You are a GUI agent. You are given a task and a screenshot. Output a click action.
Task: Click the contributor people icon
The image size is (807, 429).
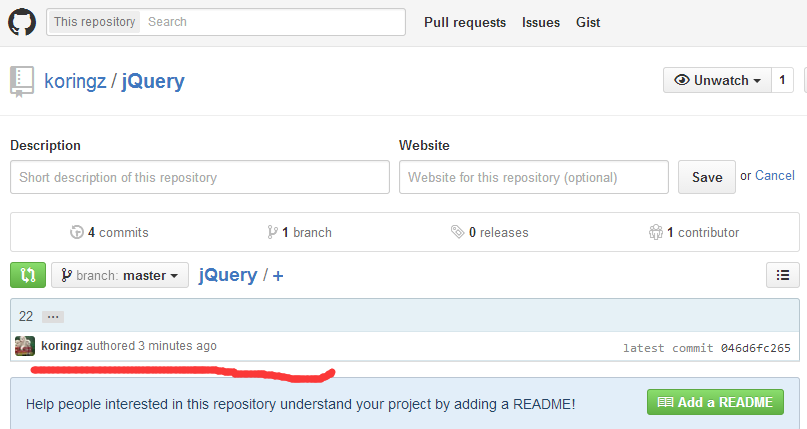click(x=656, y=232)
